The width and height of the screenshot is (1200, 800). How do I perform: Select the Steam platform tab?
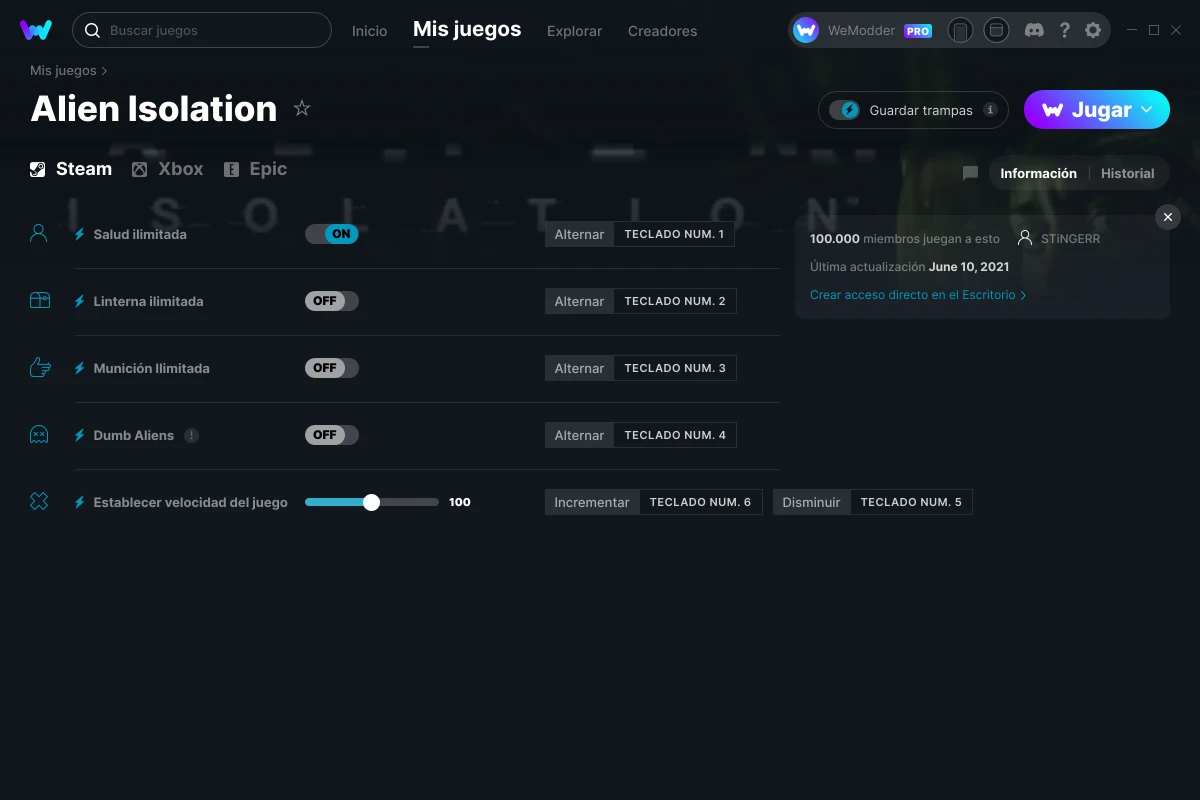tap(71, 169)
